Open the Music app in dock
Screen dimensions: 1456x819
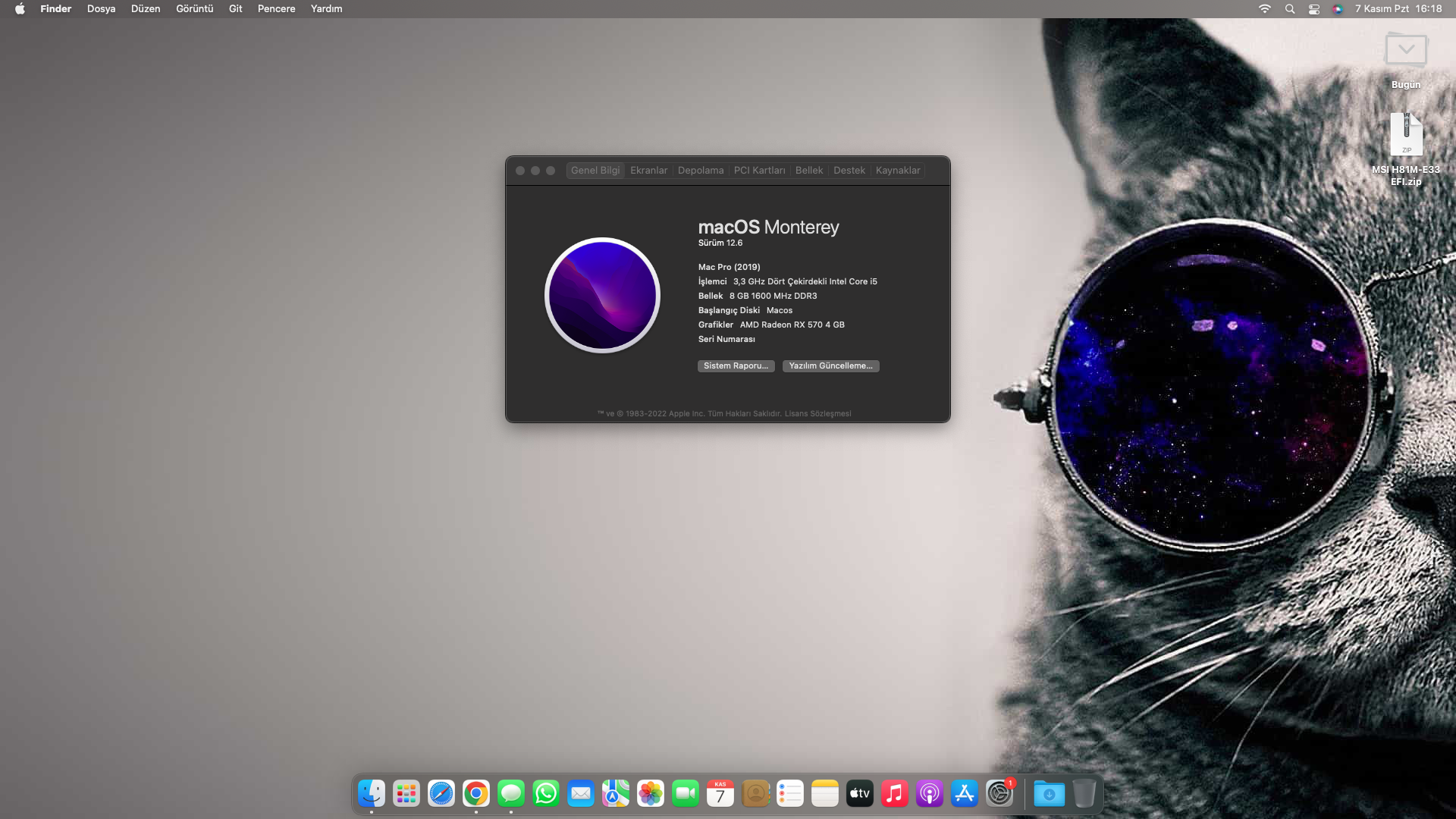pyautogui.click(x=895, y=793)
